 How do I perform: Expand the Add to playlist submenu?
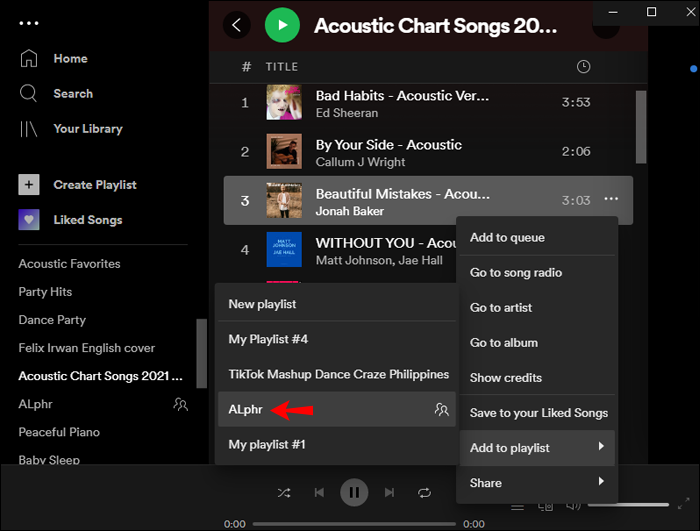[538, 448]
